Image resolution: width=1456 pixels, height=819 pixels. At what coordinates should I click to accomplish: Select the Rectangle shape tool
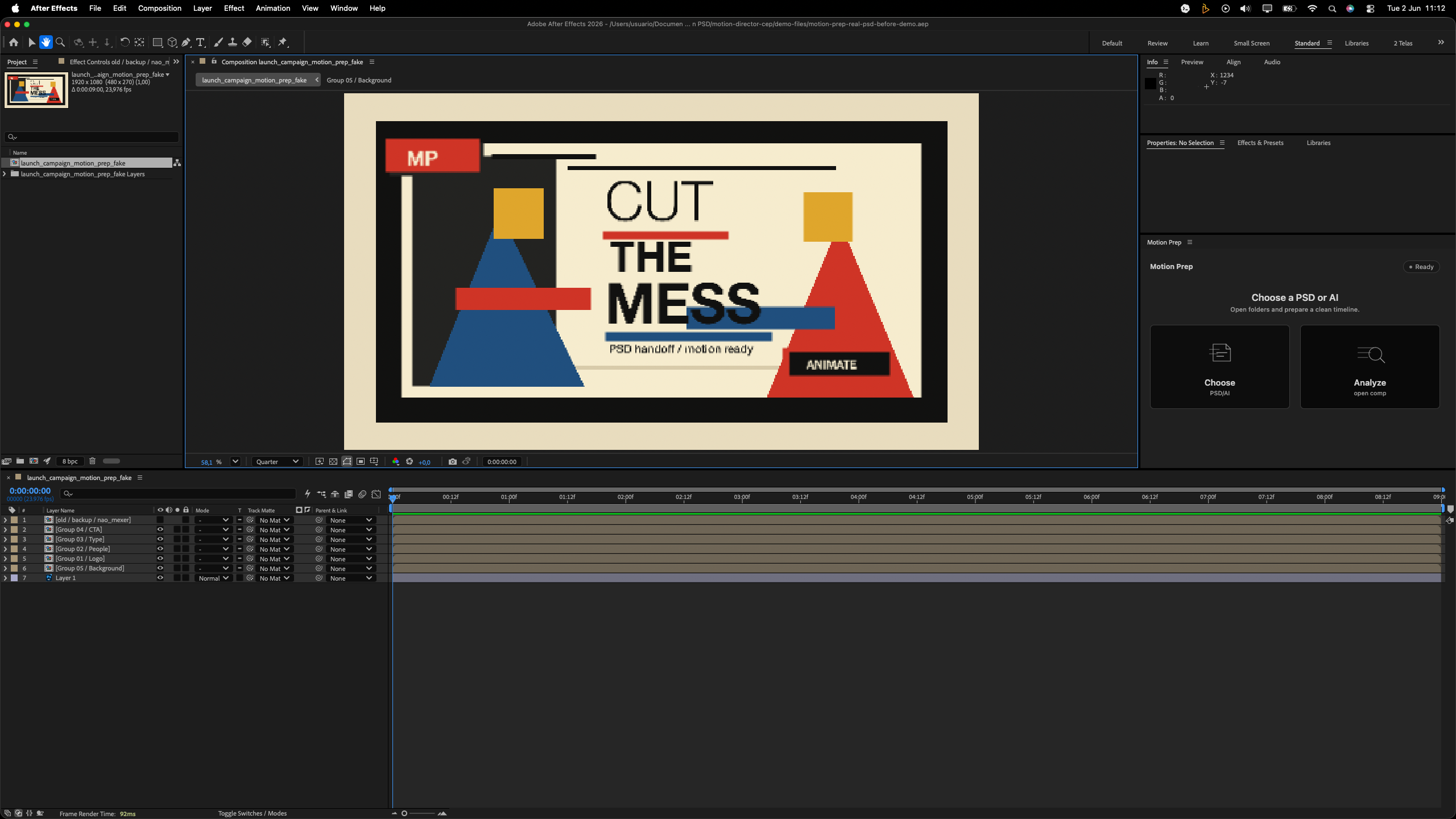(x=158, y=42)
